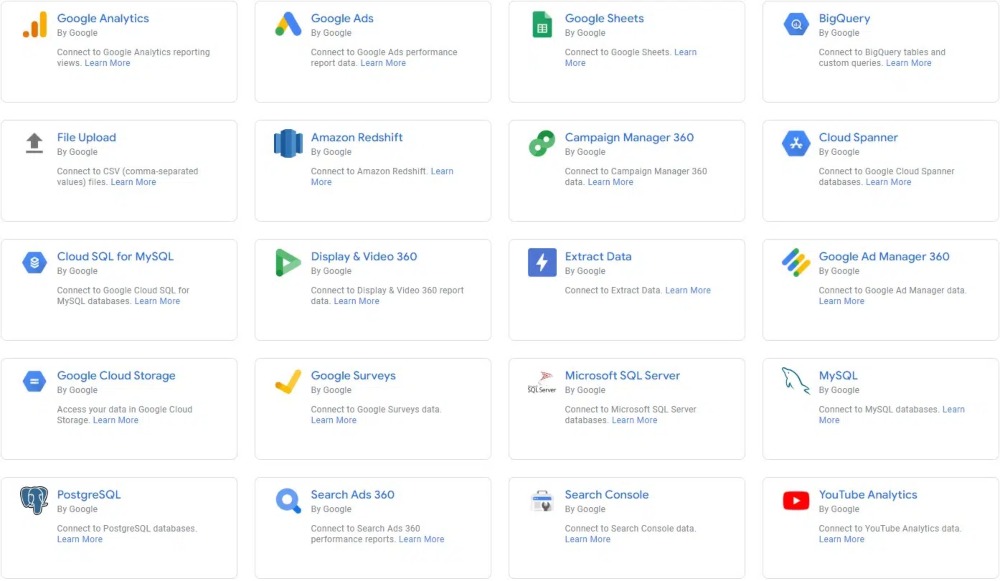Image resolution: width=1000 pixels, height=581 pixels.
Task: Open the PostgreSQL connector title
Action: (x=89, y=494)
